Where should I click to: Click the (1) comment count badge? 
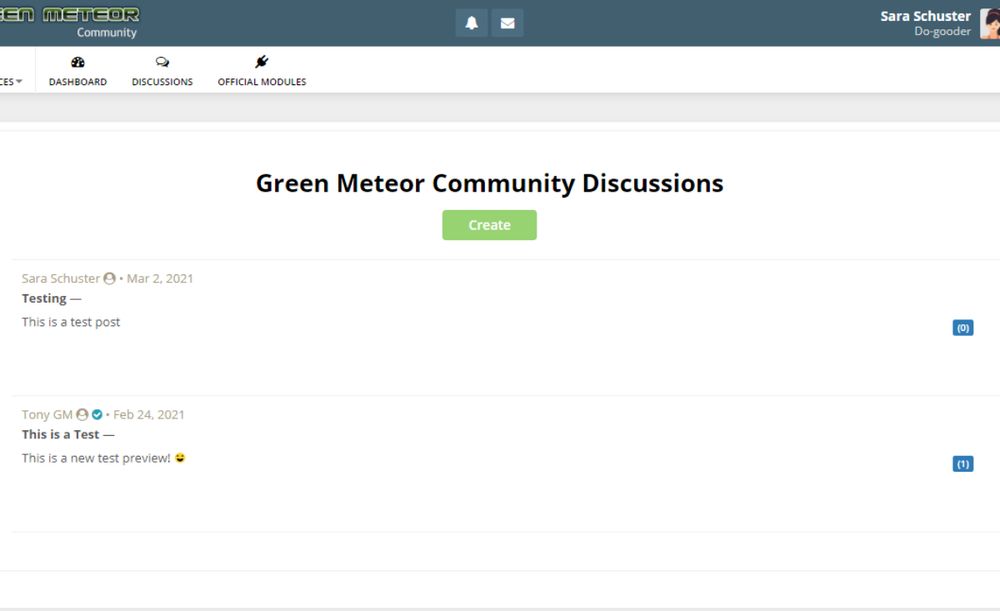coord(962,464)
